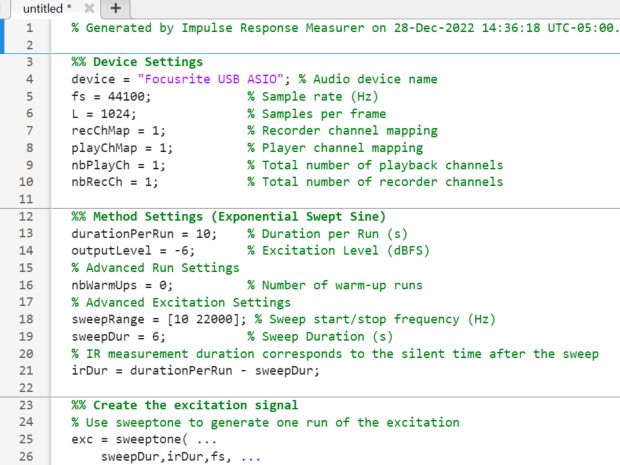Open a new editor tab with plus
The width and height of the screenshot is (620, 465).
pos(115,8)
